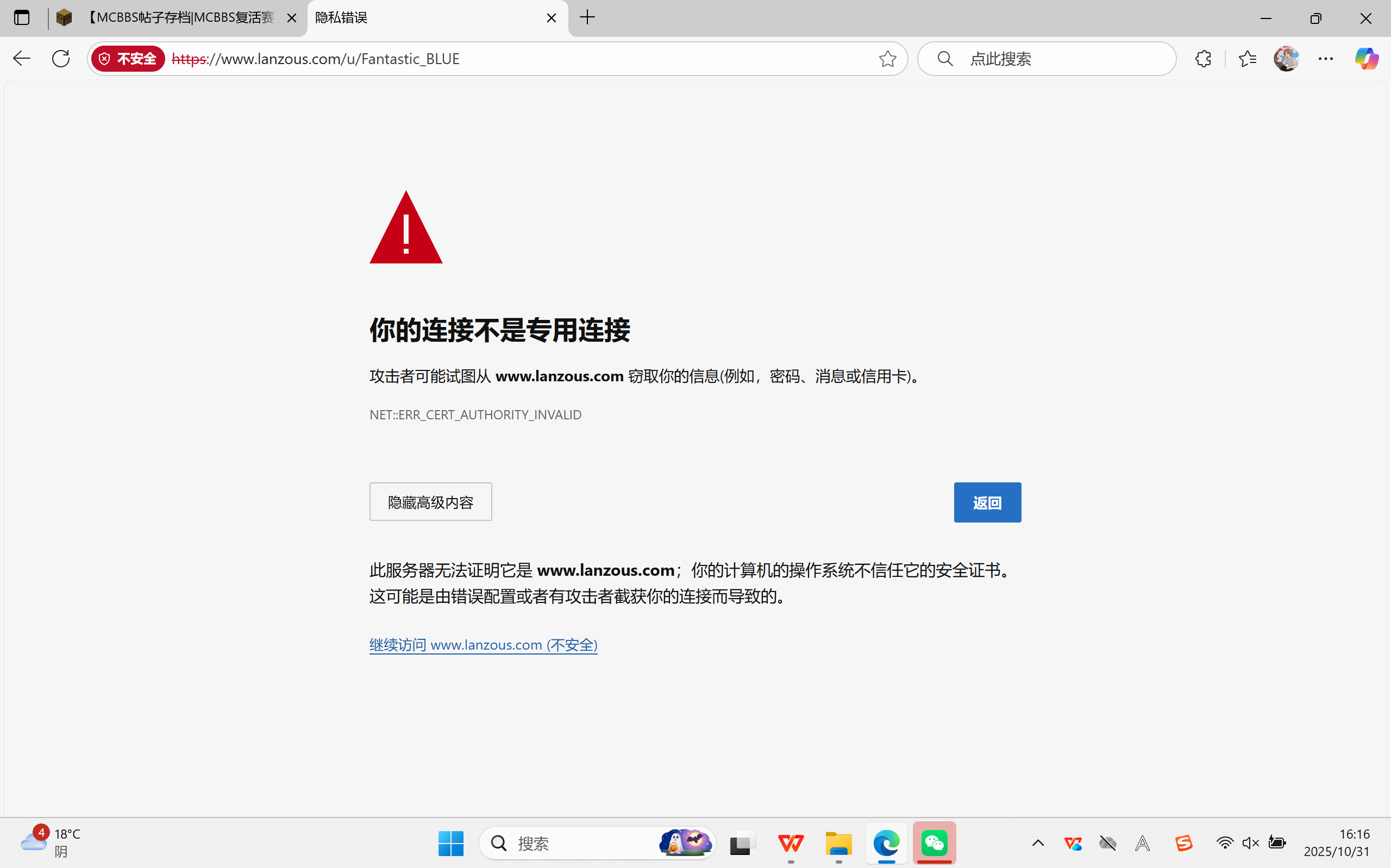The width and height of the screenshot is (1391, 868).
Task: Add page to favorites with star icon
Action: pyautogui.click(x=887, y=59)
